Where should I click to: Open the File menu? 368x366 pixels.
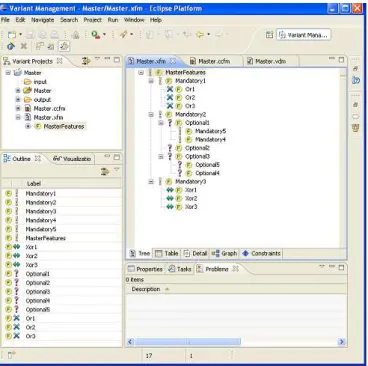(x=5, y=20)
